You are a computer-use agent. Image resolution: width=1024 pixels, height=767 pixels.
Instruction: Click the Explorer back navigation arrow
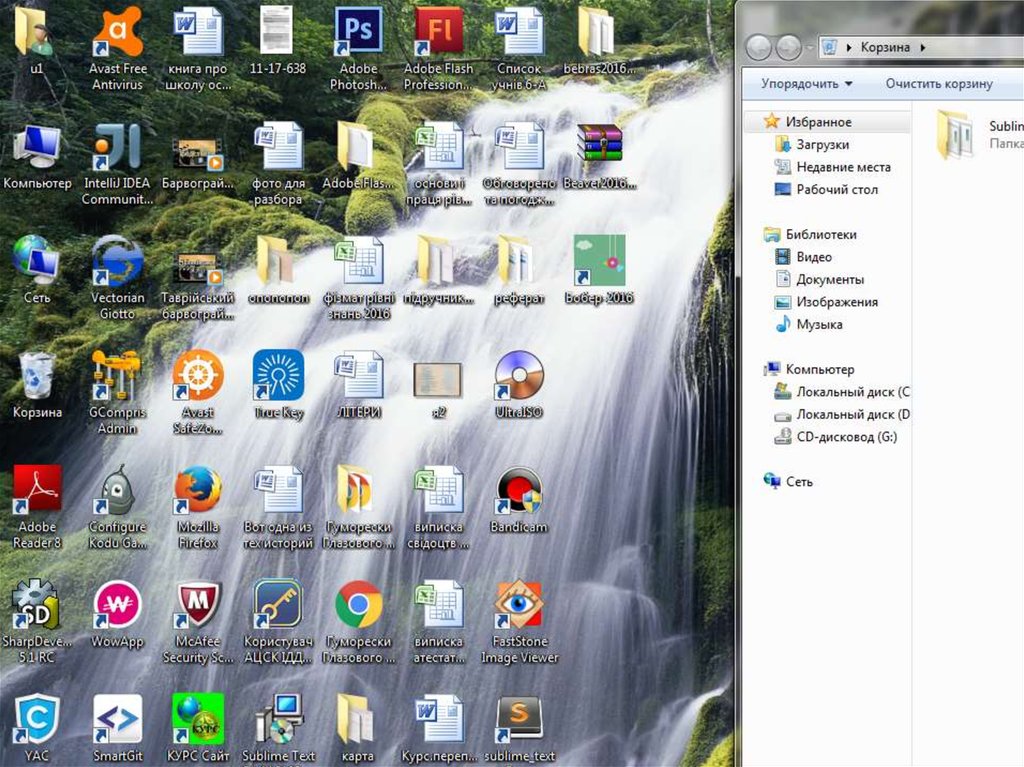click(x=759, y=47)
